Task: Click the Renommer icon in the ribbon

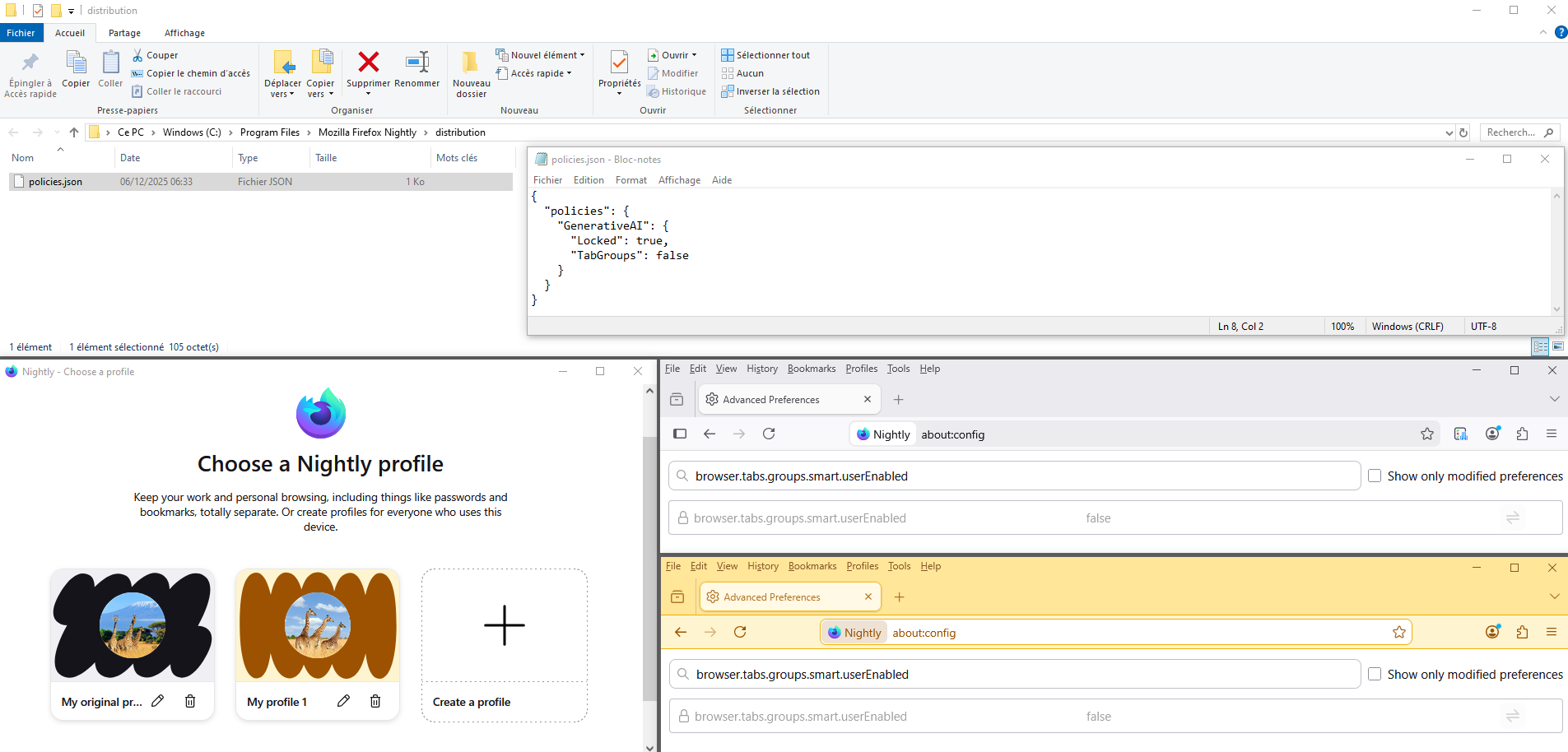Action: (x=417, y=63)
